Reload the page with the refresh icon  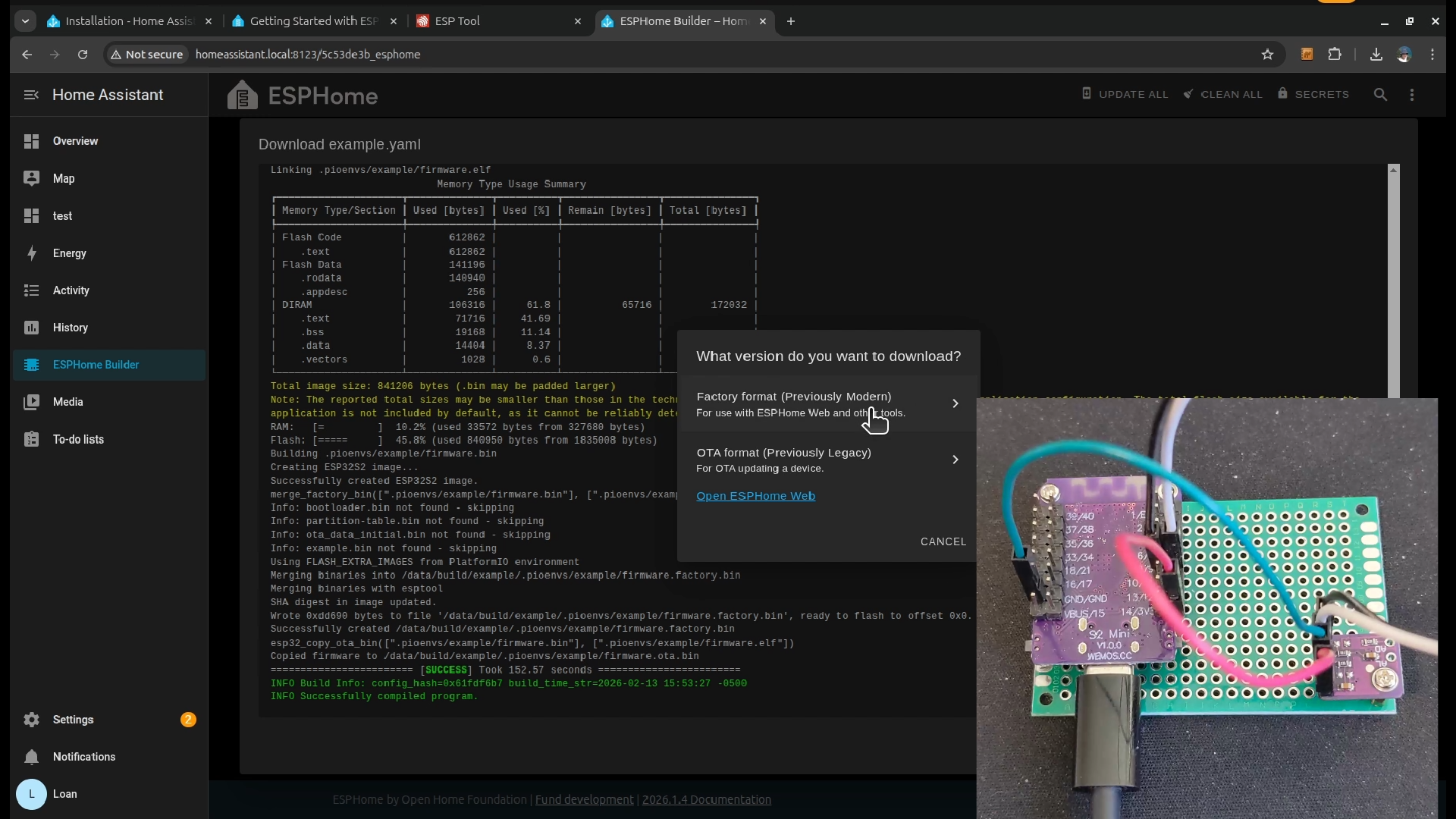click(83, 55)
